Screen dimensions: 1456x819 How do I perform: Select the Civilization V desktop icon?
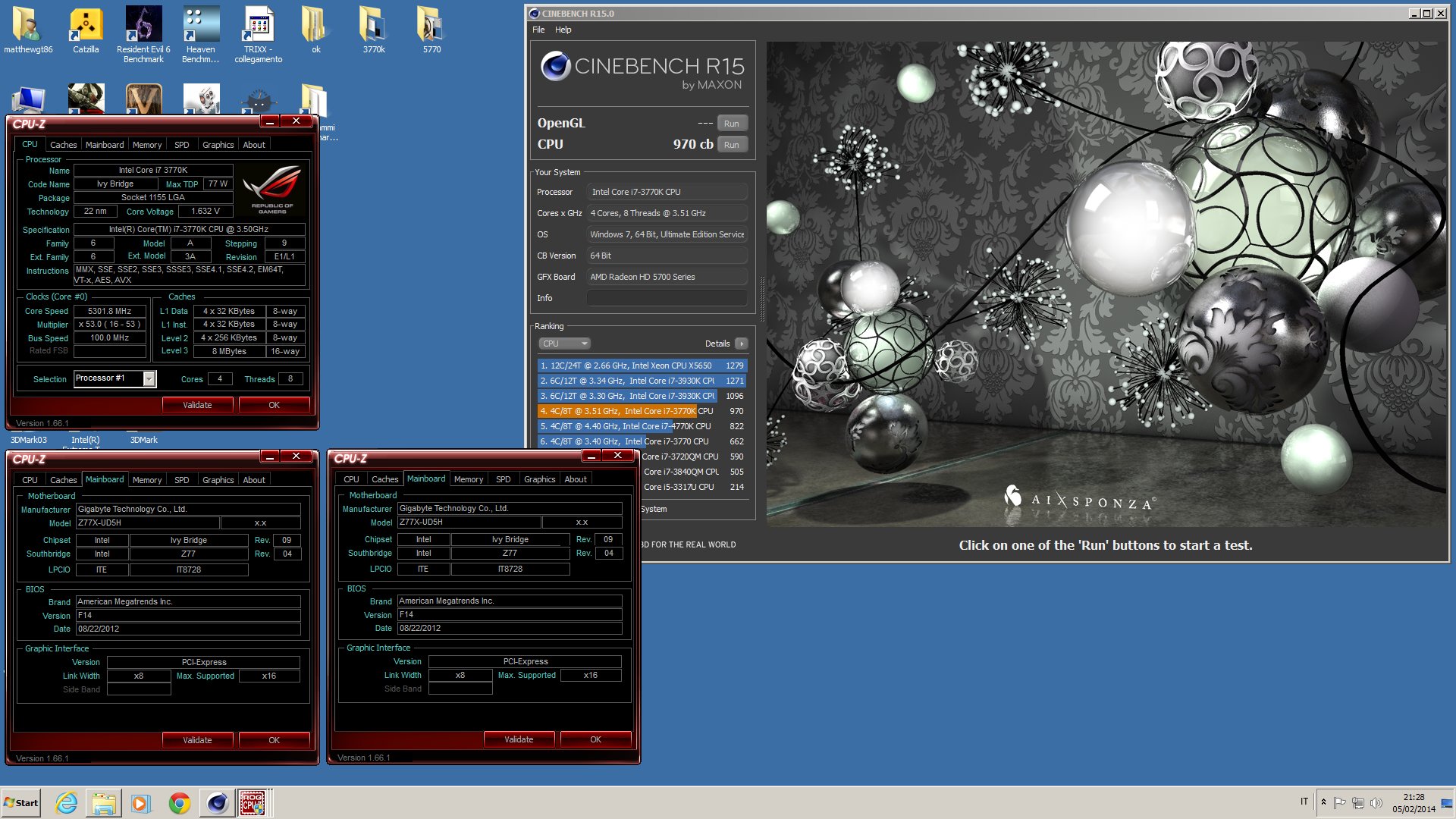coord(143,99)
